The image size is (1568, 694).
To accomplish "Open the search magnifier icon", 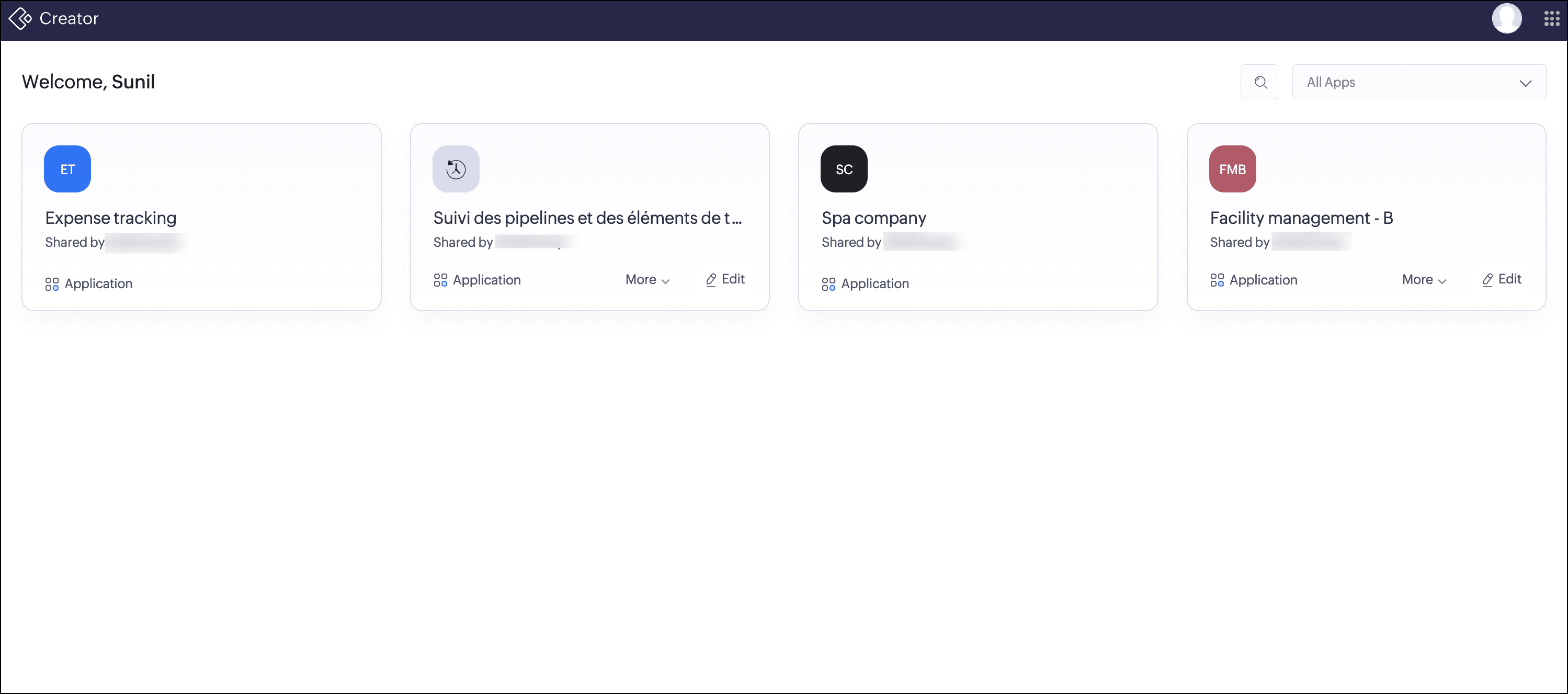I will tap(1259, 82).
